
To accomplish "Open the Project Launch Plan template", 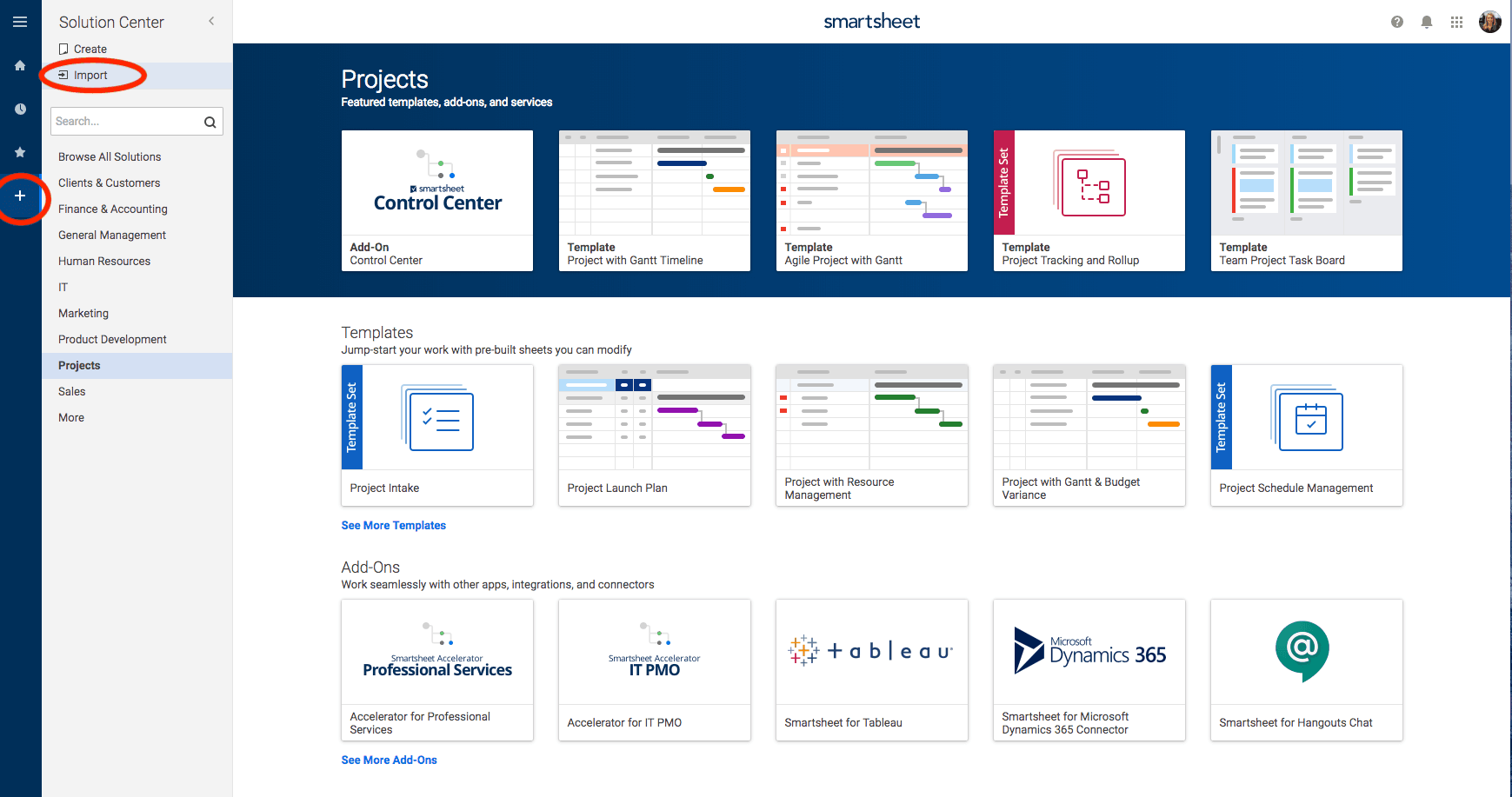I will coord(654,435).
